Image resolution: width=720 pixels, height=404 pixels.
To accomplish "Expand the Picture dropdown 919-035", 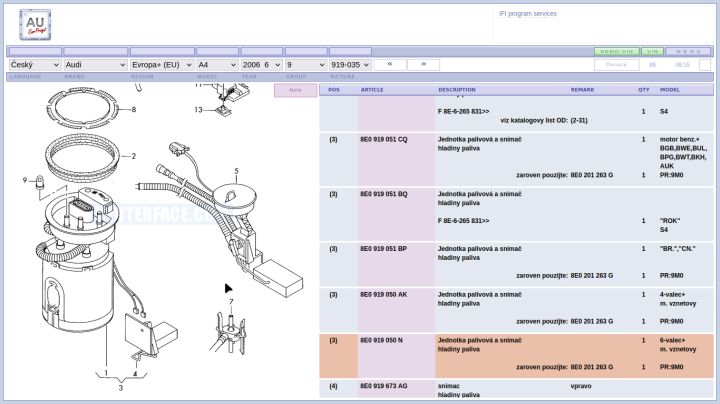I will (350, 65).
